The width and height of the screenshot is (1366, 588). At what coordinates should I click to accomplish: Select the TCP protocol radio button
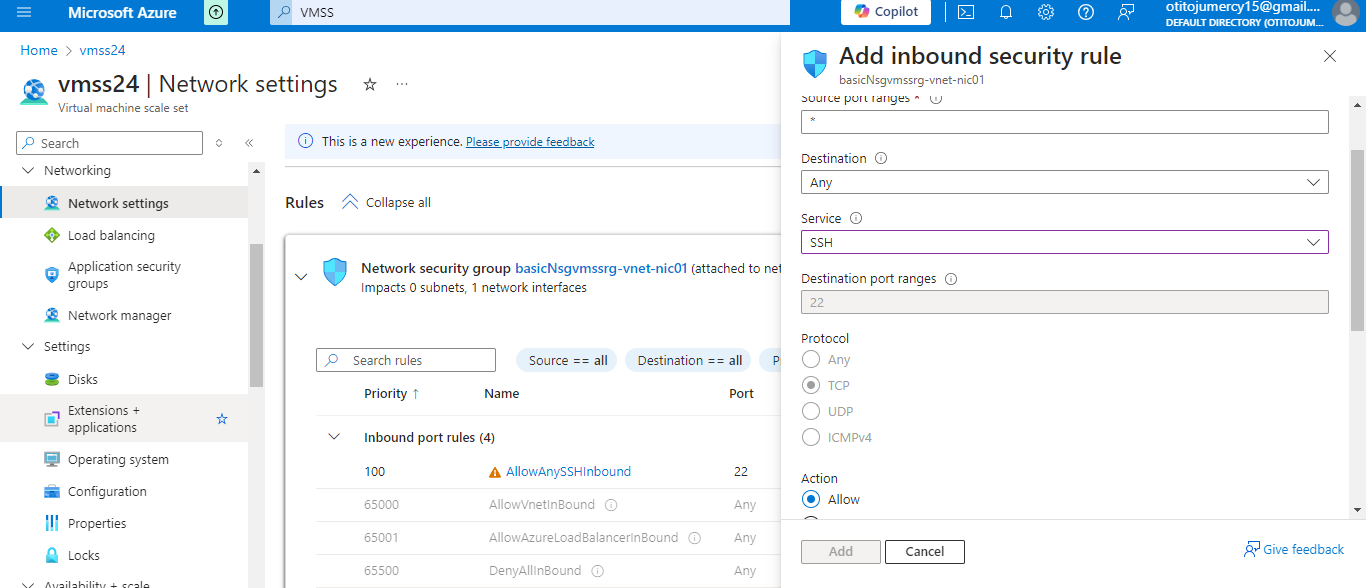coord(811,385)
